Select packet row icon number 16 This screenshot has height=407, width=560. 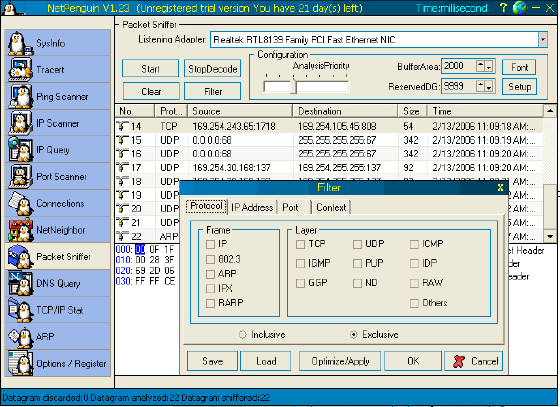tap(122, 154)
